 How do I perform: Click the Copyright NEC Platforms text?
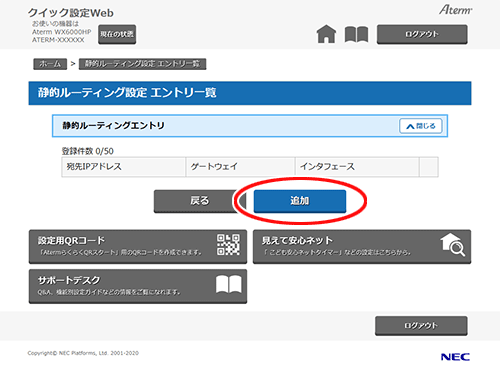(83, 353)
